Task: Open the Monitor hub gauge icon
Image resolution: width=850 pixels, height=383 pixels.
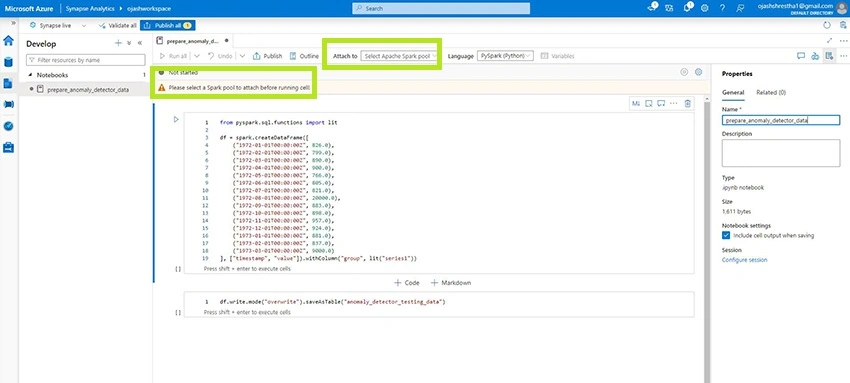Action: pos(8,126)
